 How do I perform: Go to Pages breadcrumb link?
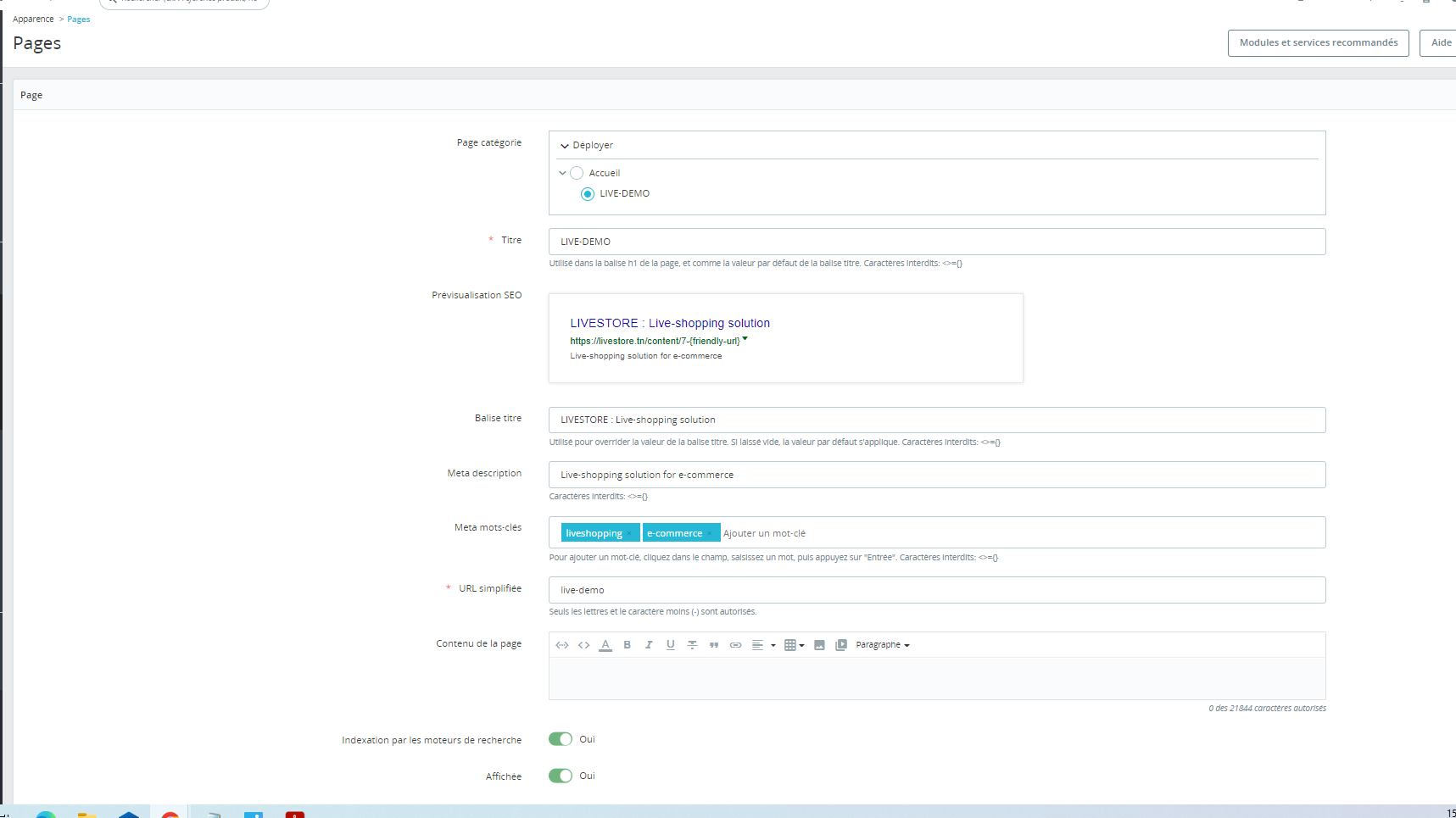pyautogui.click(x=79, y=19)
